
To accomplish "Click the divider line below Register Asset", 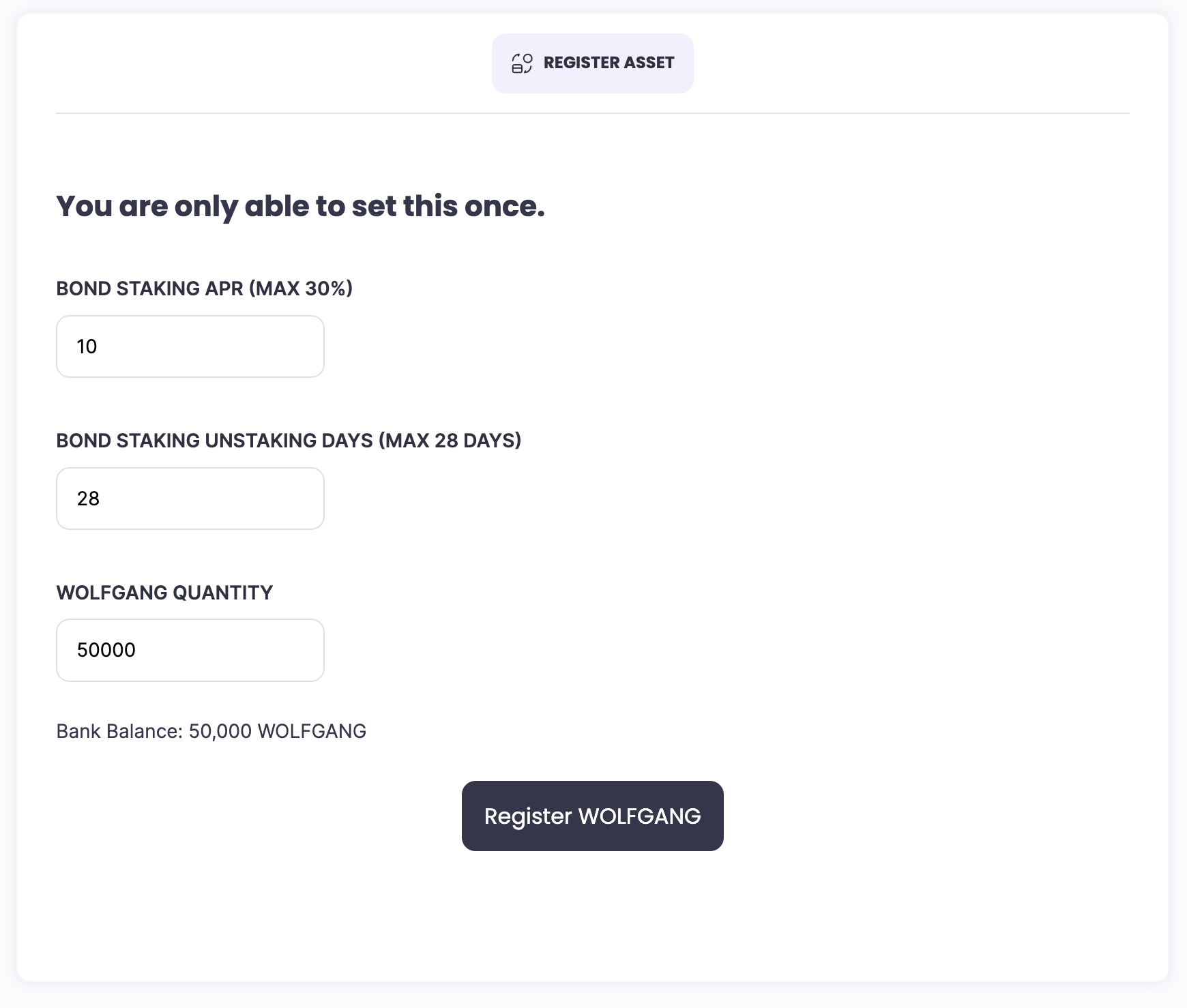I will 592,113.
